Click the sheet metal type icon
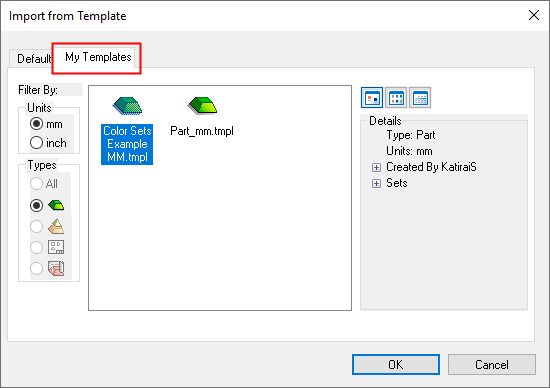Screen dimensions: 550x388 pyautogui.click(x=56, y=268)
